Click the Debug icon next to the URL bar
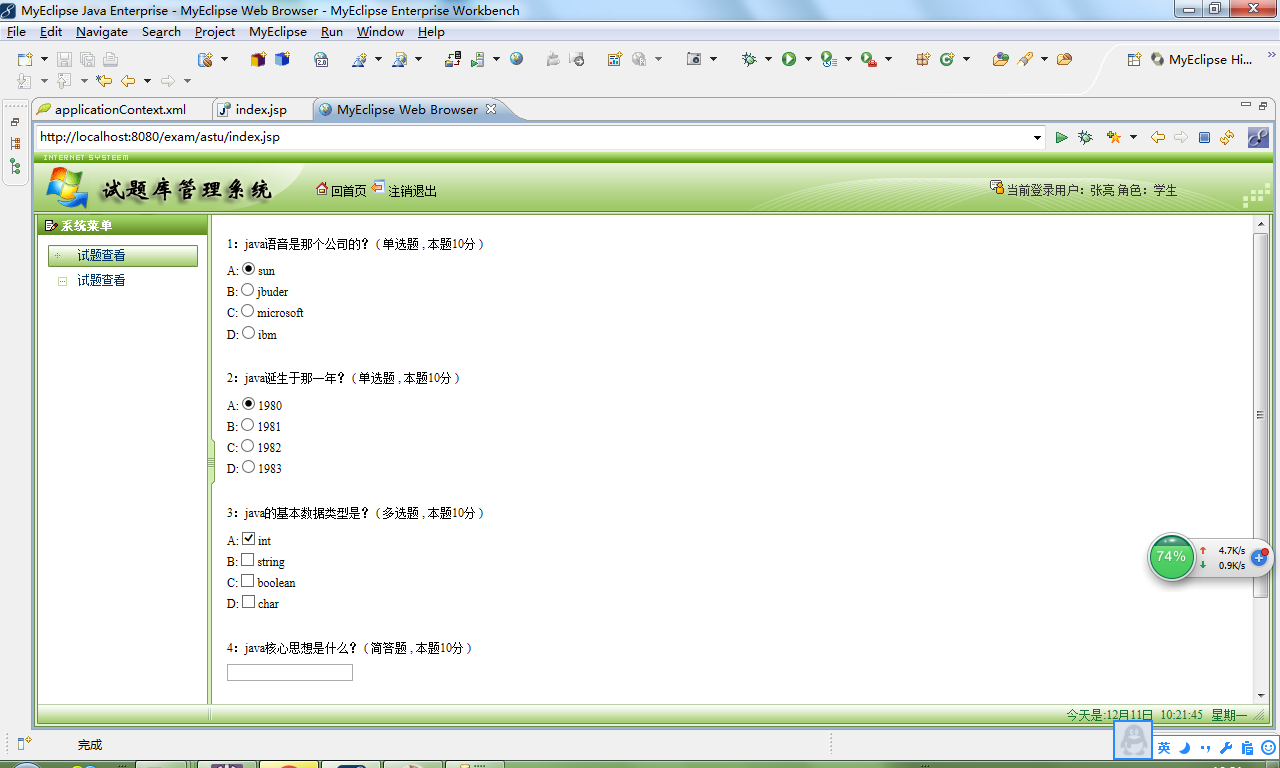The height and width of the screenshot is (768, 1280). point(1085,137)
